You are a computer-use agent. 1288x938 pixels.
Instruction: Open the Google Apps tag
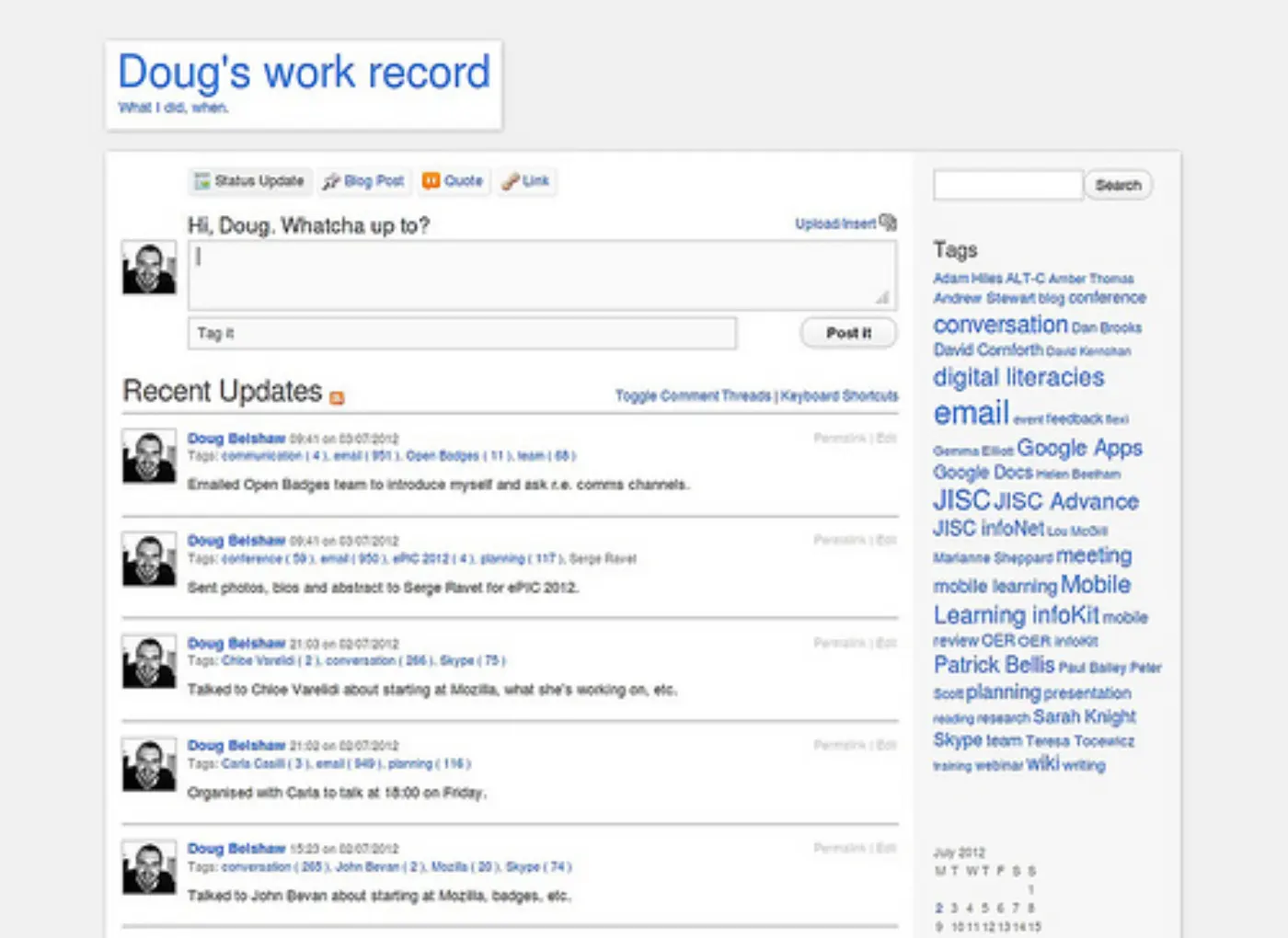[x=1079, y=448]
